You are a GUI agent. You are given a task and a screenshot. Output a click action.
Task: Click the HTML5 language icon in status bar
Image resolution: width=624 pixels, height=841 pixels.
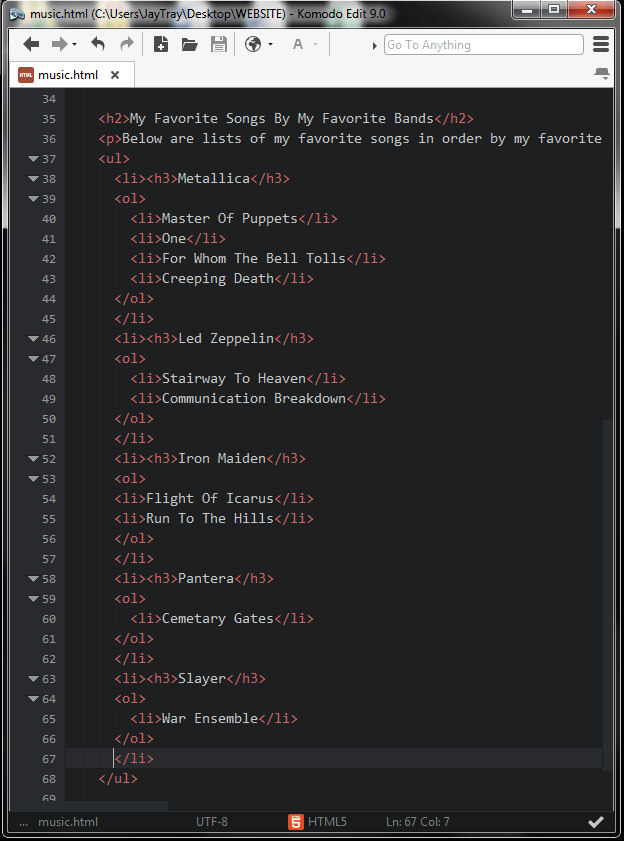point(295,822)
